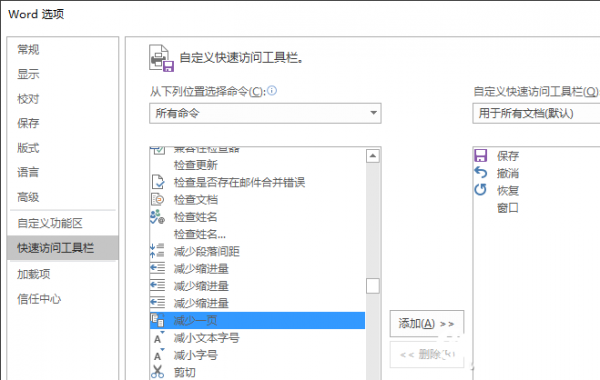Image resolution: width=600 pixels, height=380 pixels.
Task: Click the 剪切 scissors icon
Action: (x=157, y=372)
